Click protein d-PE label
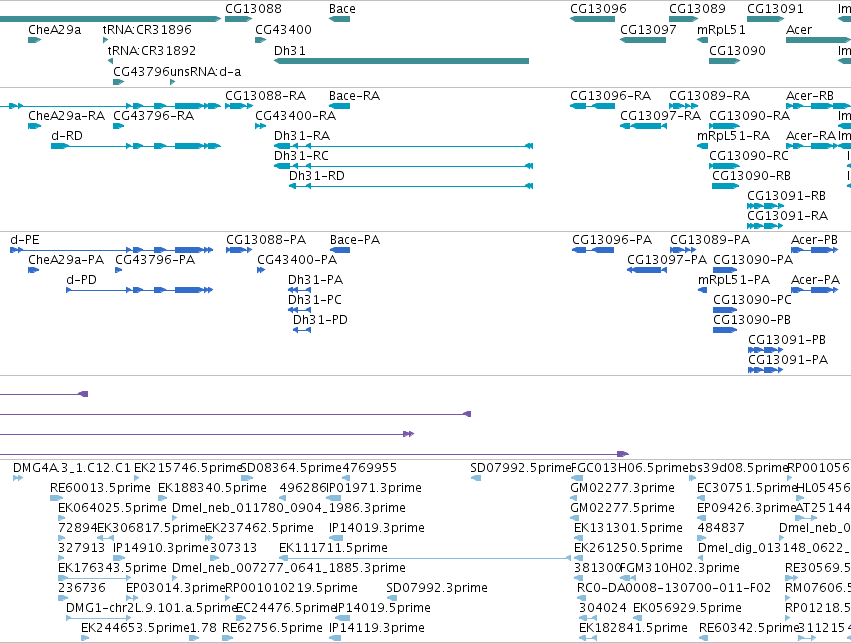Image resolution: width=851 pixels, height=643 pixels. tap(24, 240)
